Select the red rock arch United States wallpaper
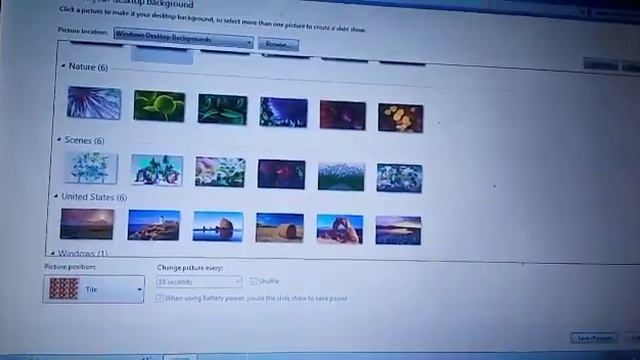Image resolution: width=640 pixels, height=360 pixels. click(340, 229)
